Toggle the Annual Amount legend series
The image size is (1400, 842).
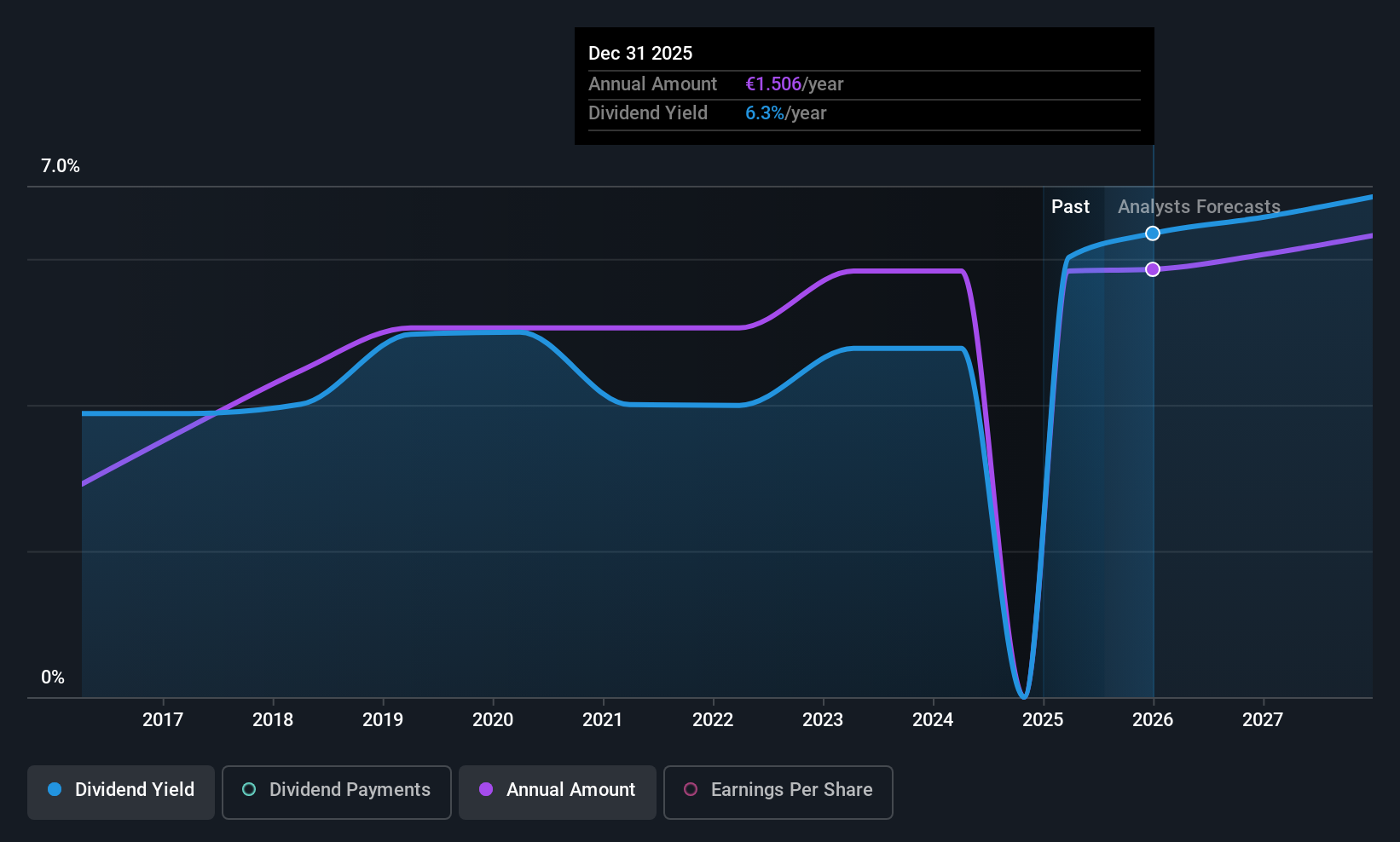558,792
